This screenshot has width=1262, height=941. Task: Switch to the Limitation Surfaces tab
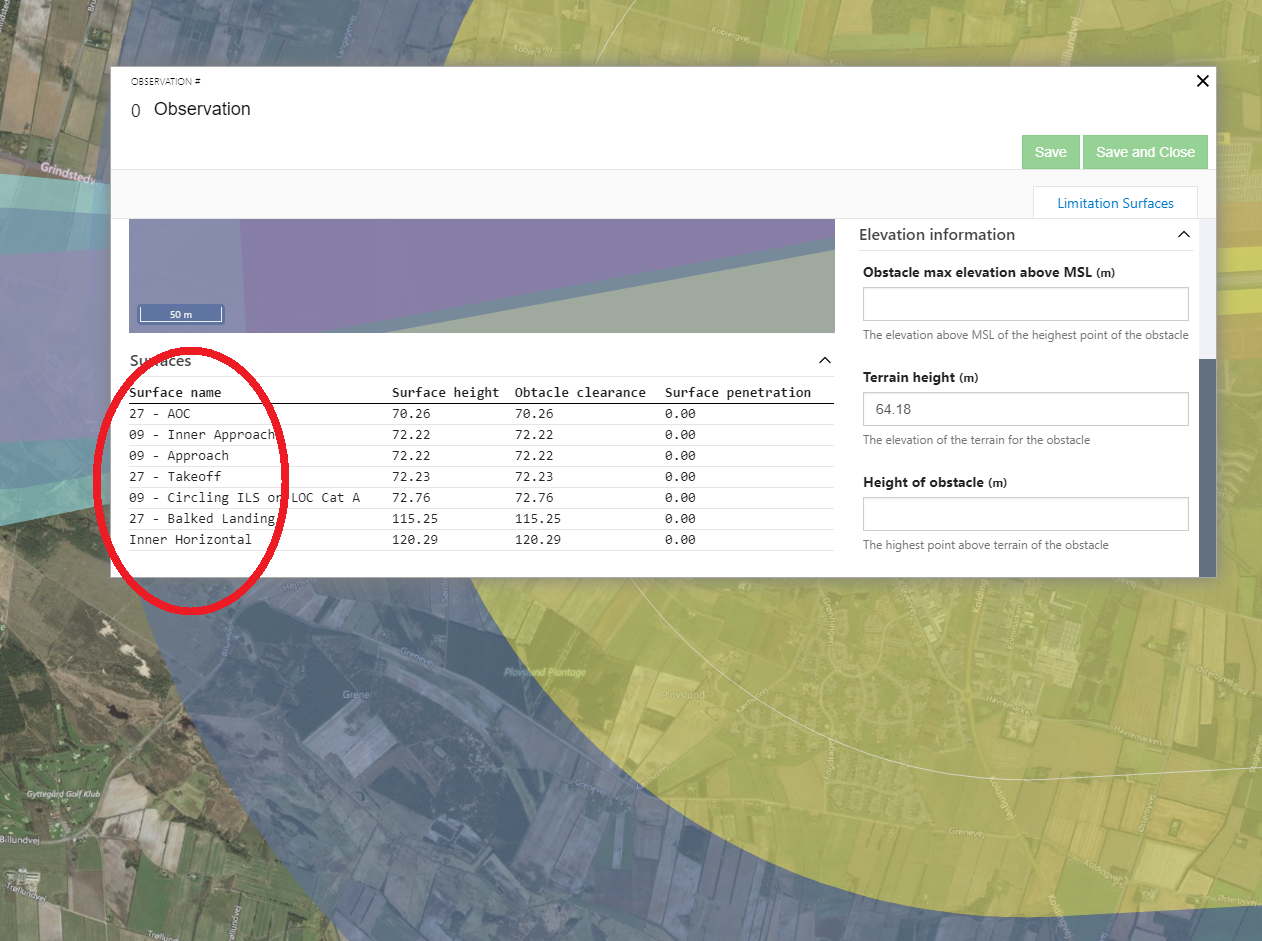click(x=1115, y=203)
